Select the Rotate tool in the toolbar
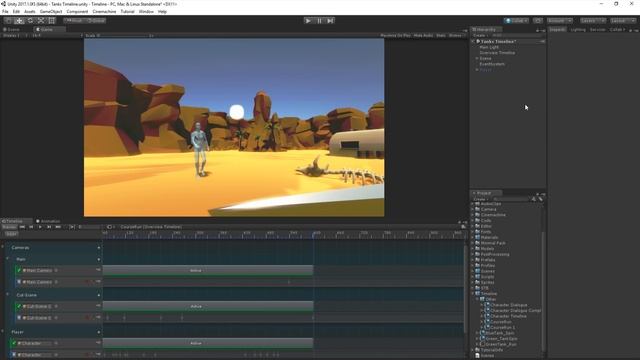The height and width of the screenshot is (360, 640). pyautogui.click(x=30, y=20)
